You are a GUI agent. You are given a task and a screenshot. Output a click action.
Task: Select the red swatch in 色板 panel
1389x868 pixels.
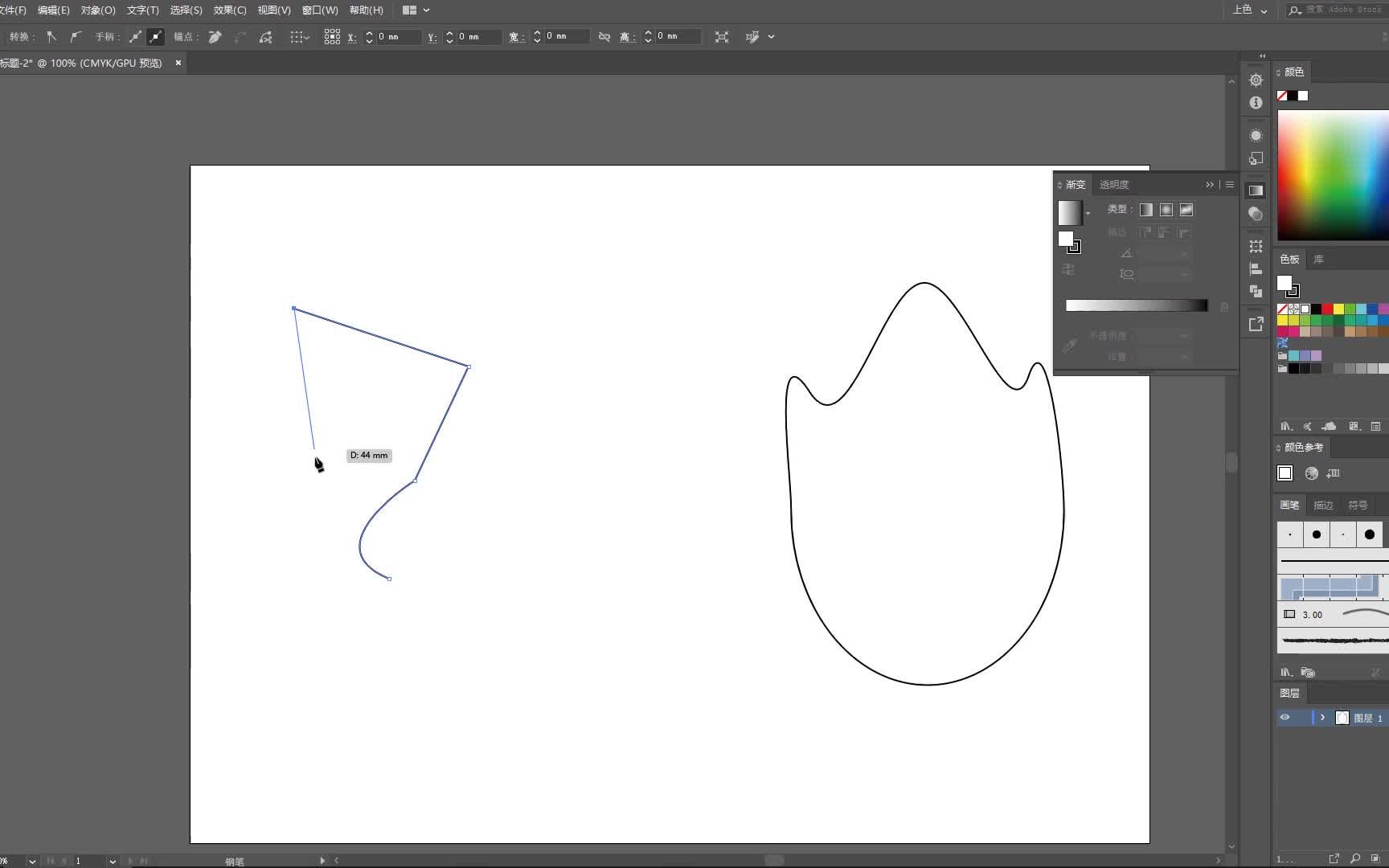[x=1327, y=309]
